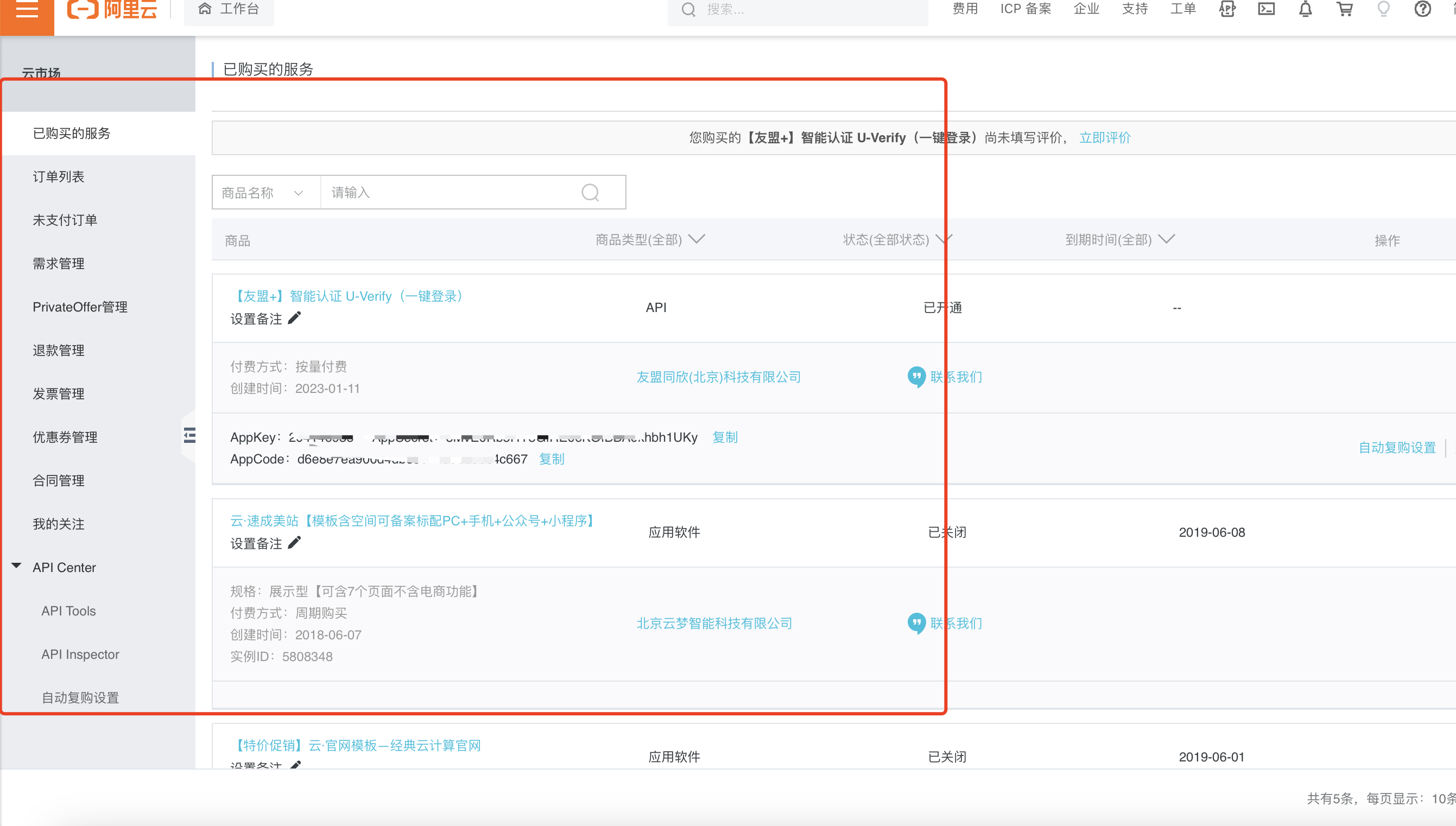Click the 立即评价 link
Screen dimensions: 1456x826
click(x=1104, y=138)
